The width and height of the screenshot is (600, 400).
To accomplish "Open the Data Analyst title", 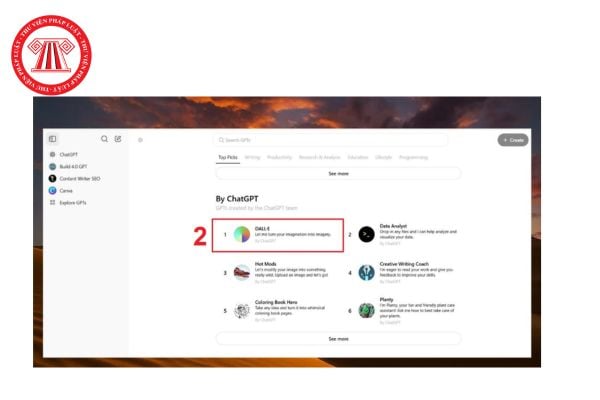I will (x=393, y=226).
